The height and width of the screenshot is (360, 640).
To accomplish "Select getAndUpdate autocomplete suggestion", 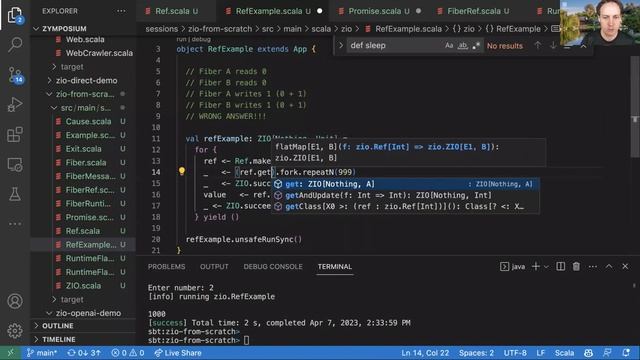I will [x=405, y=195].
